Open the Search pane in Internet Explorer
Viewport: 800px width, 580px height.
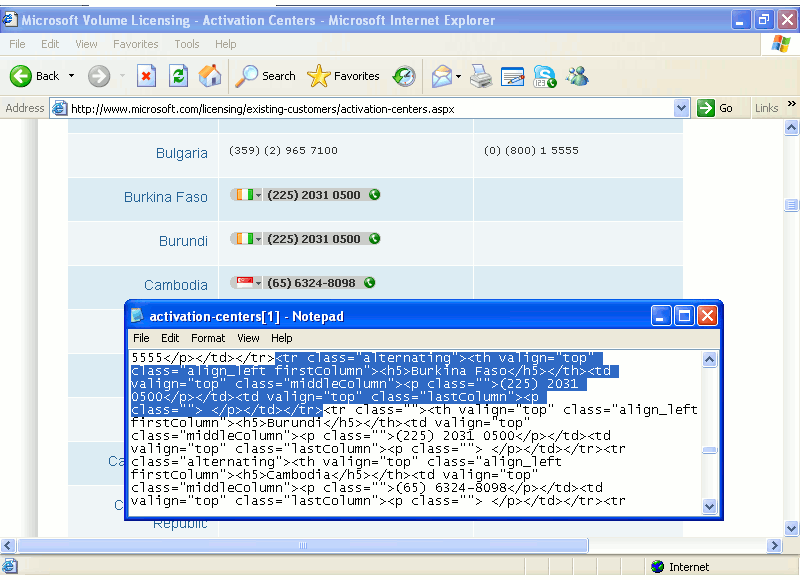[265, 77]
